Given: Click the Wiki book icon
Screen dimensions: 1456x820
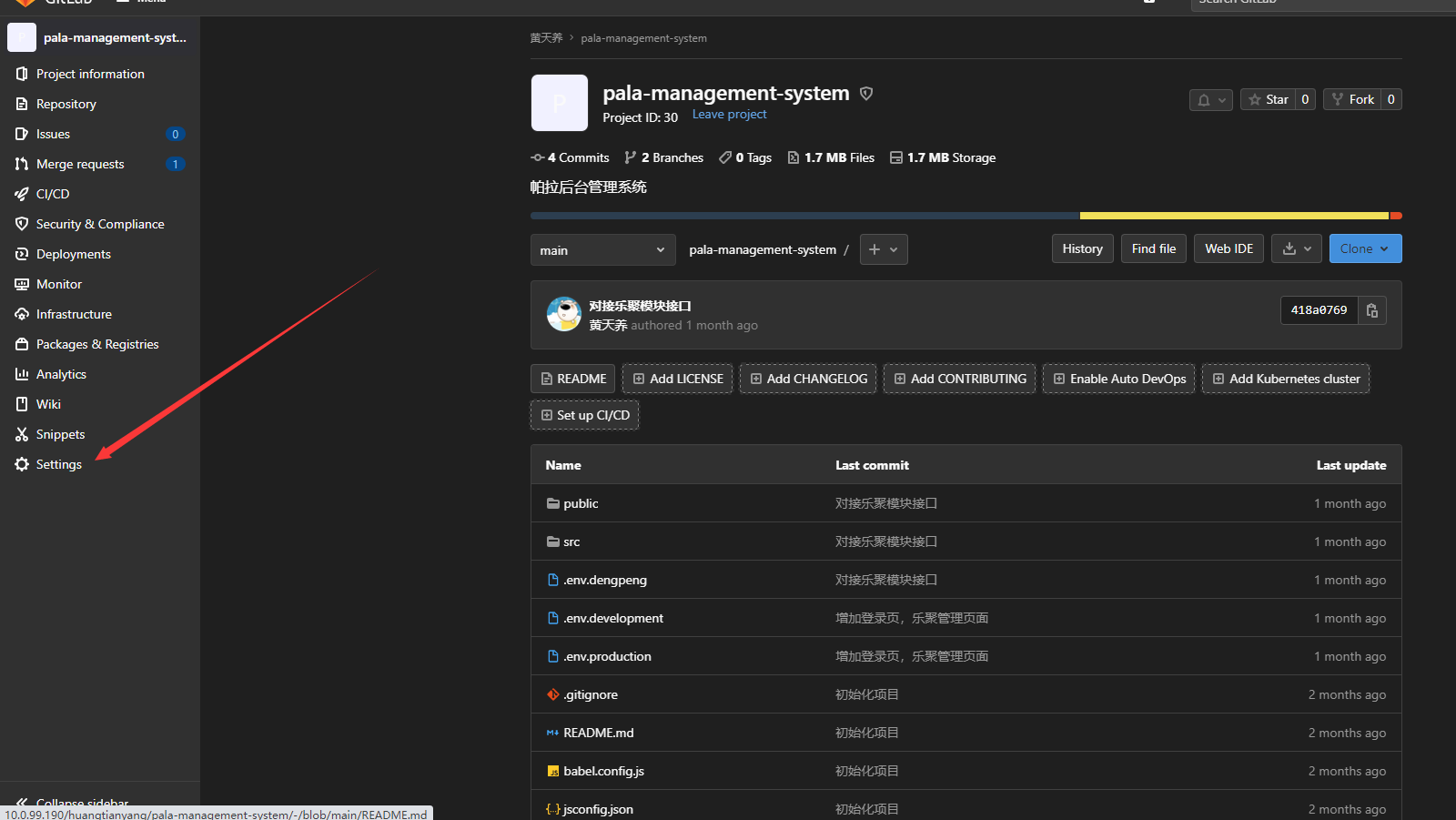Looking at the screenshot, I should 22,404.
